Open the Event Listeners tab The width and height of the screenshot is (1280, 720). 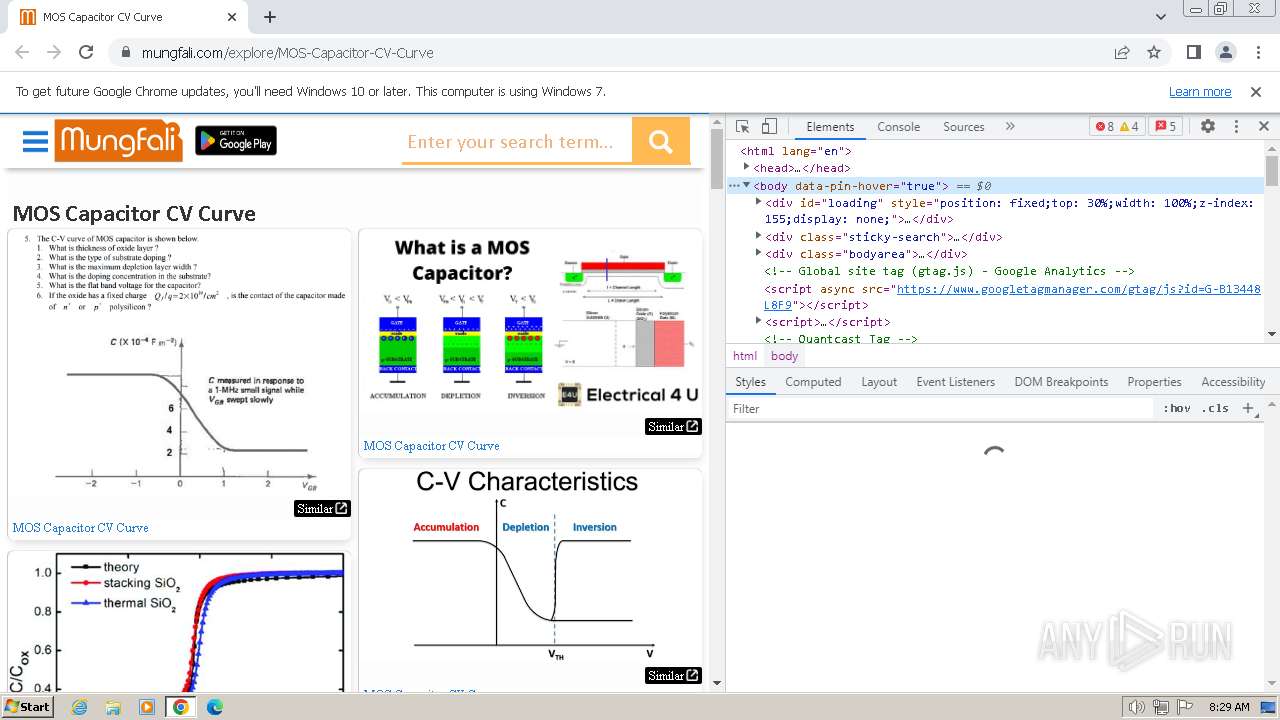tap(956, 382)
